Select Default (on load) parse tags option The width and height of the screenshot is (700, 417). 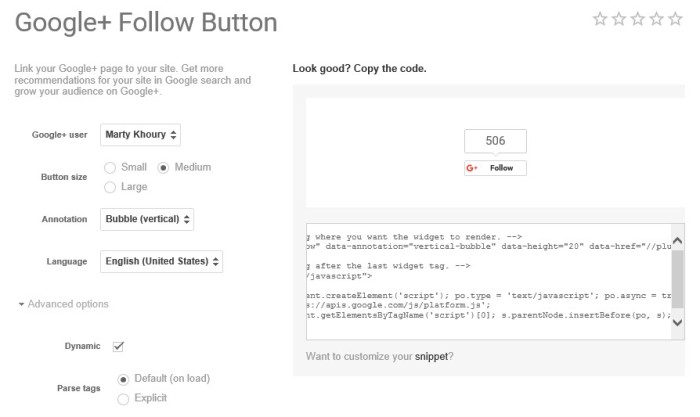click(x=124, y=379)
